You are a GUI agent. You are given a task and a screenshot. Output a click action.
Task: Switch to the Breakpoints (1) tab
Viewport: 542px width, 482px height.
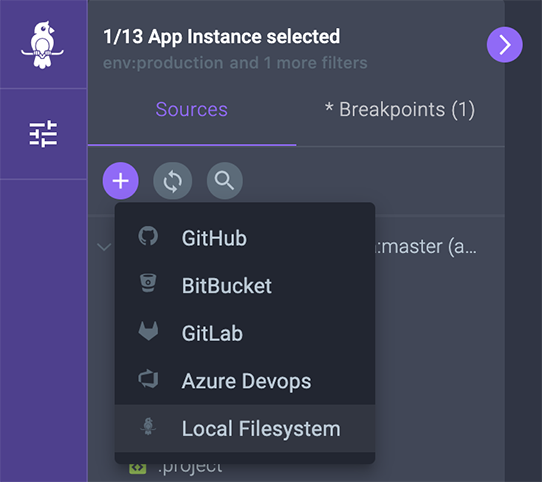pyautogui.click(x=400, y=110)
